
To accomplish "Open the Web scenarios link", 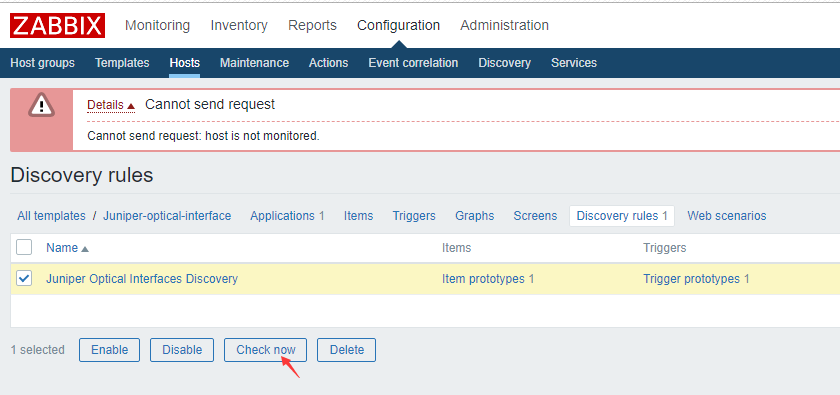I will click(x=726, y=216).
